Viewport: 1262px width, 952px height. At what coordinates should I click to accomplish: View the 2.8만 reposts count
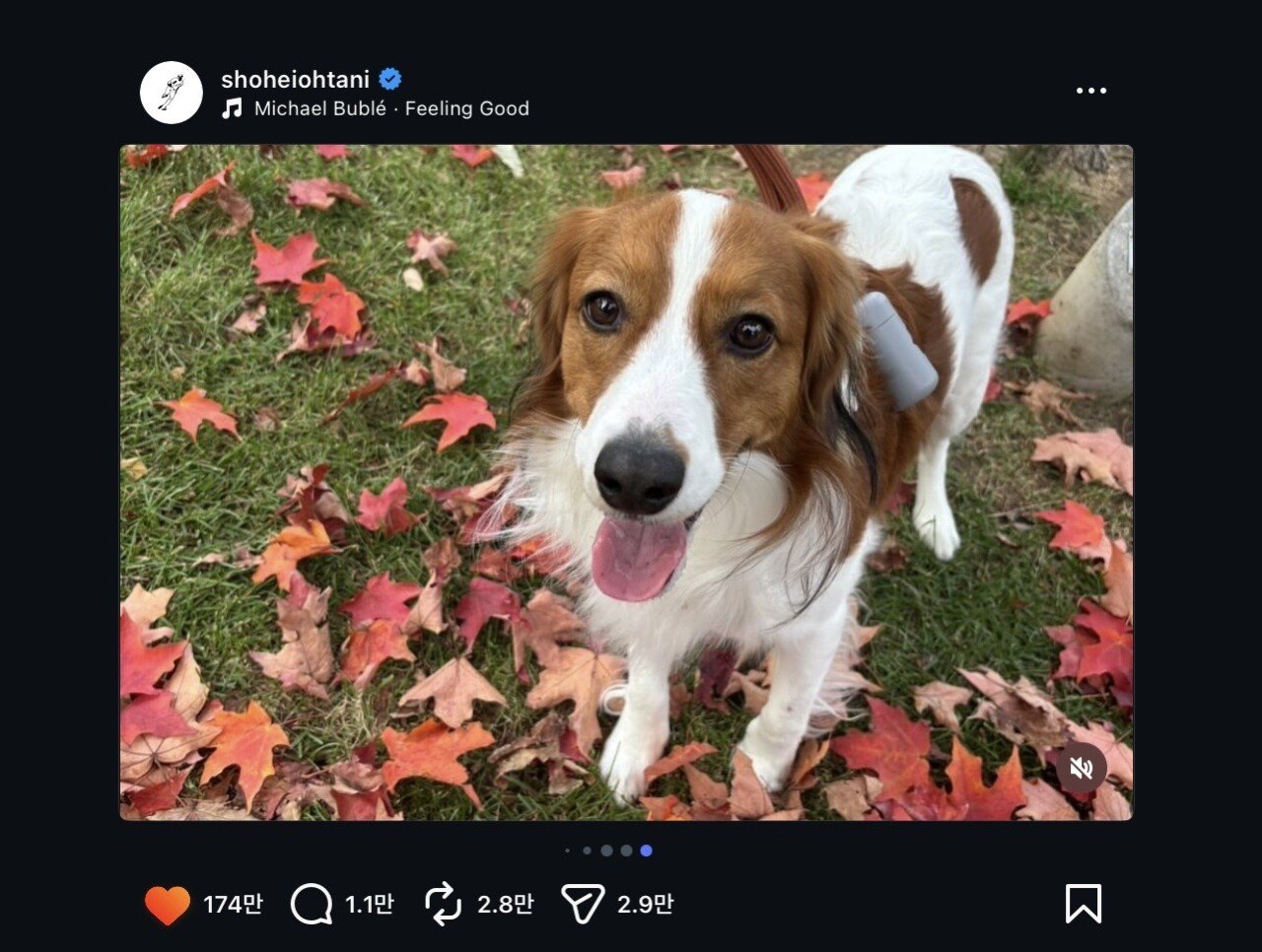click(506, 904)
